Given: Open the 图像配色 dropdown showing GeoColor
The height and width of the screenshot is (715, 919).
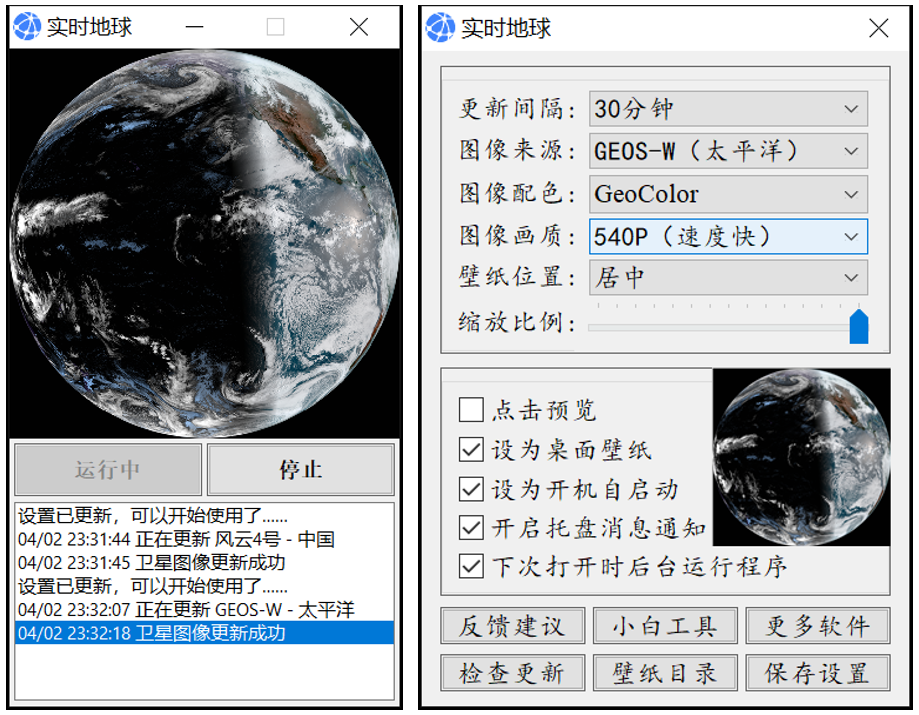Looking at the screenshot, I should point(728,194).
